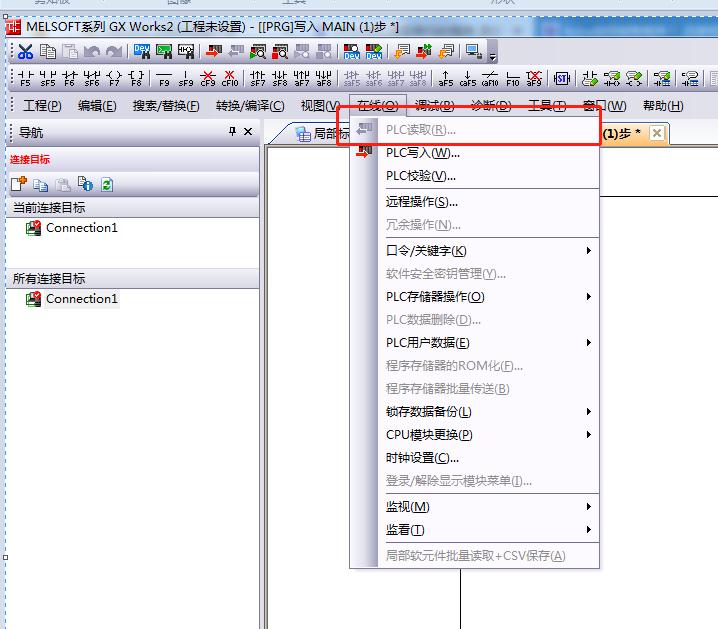
Task: Click the green refresh icon in navigation panel
Action: coord(107,184)
